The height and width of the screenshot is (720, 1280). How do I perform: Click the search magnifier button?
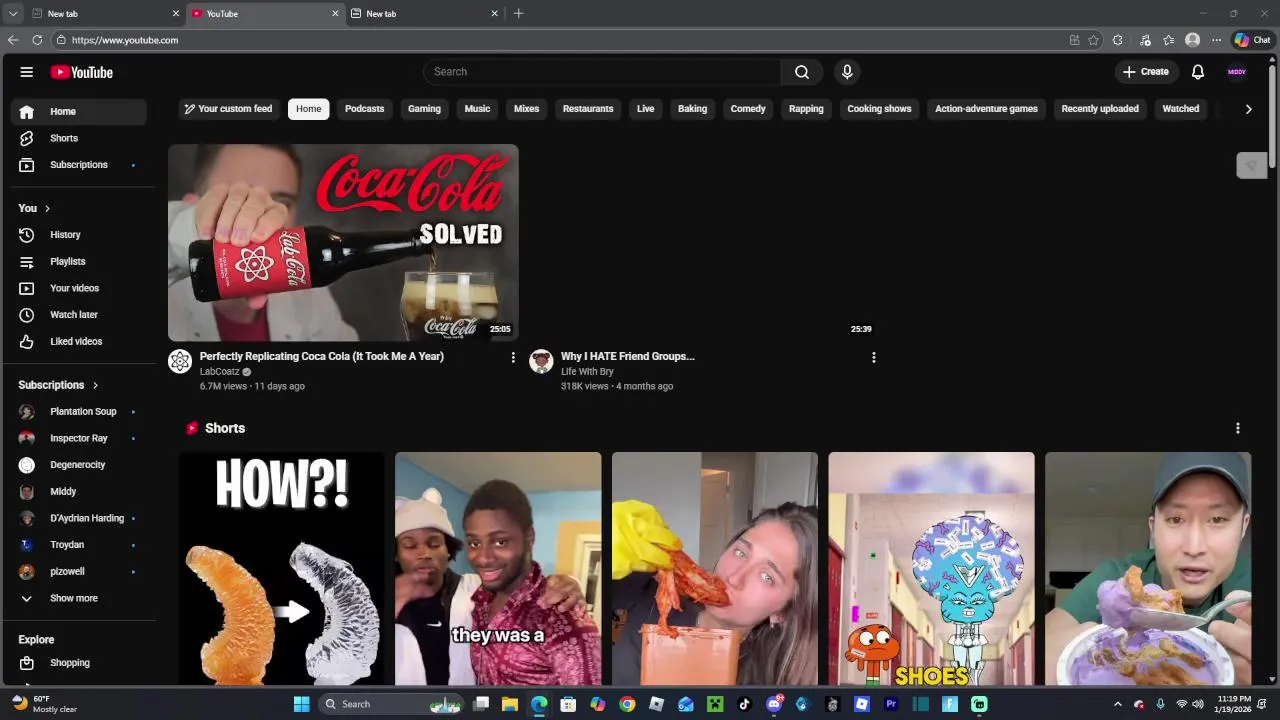802,72
